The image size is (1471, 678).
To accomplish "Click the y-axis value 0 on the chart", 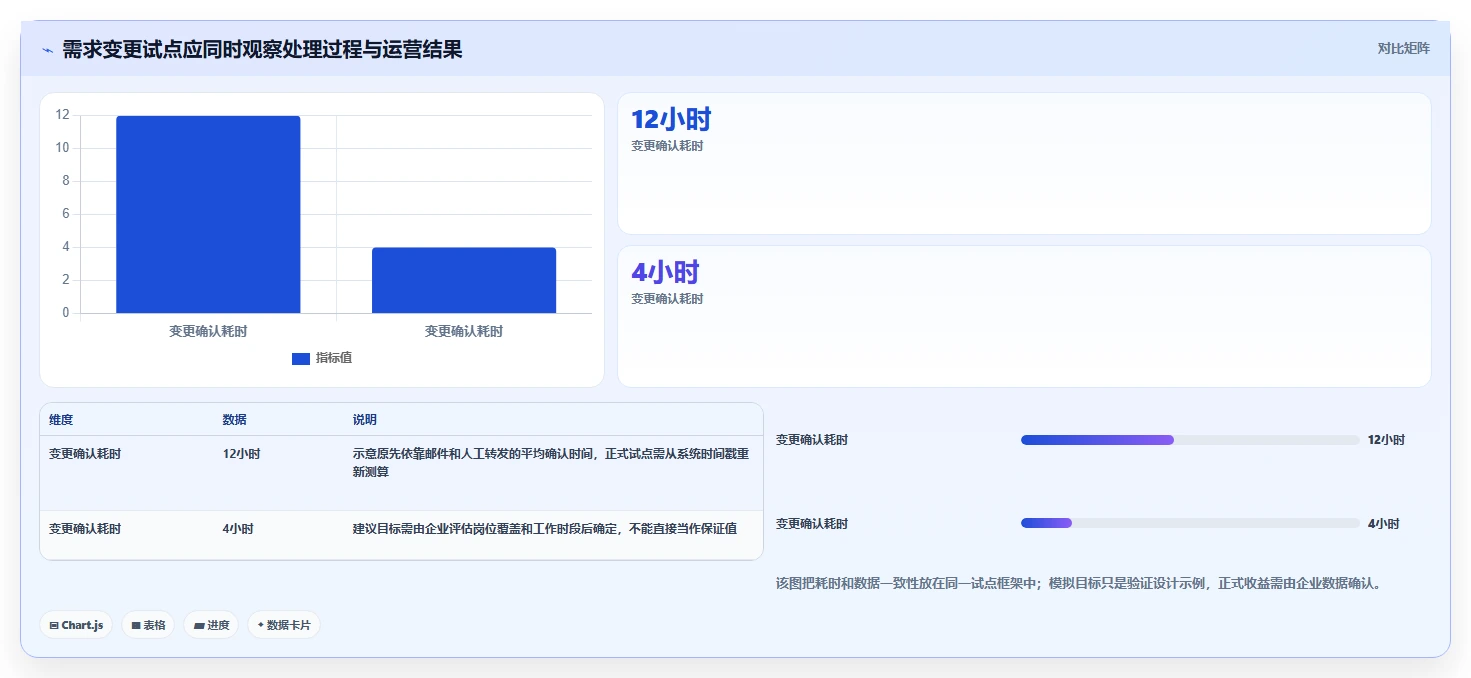I will point(66,313).
